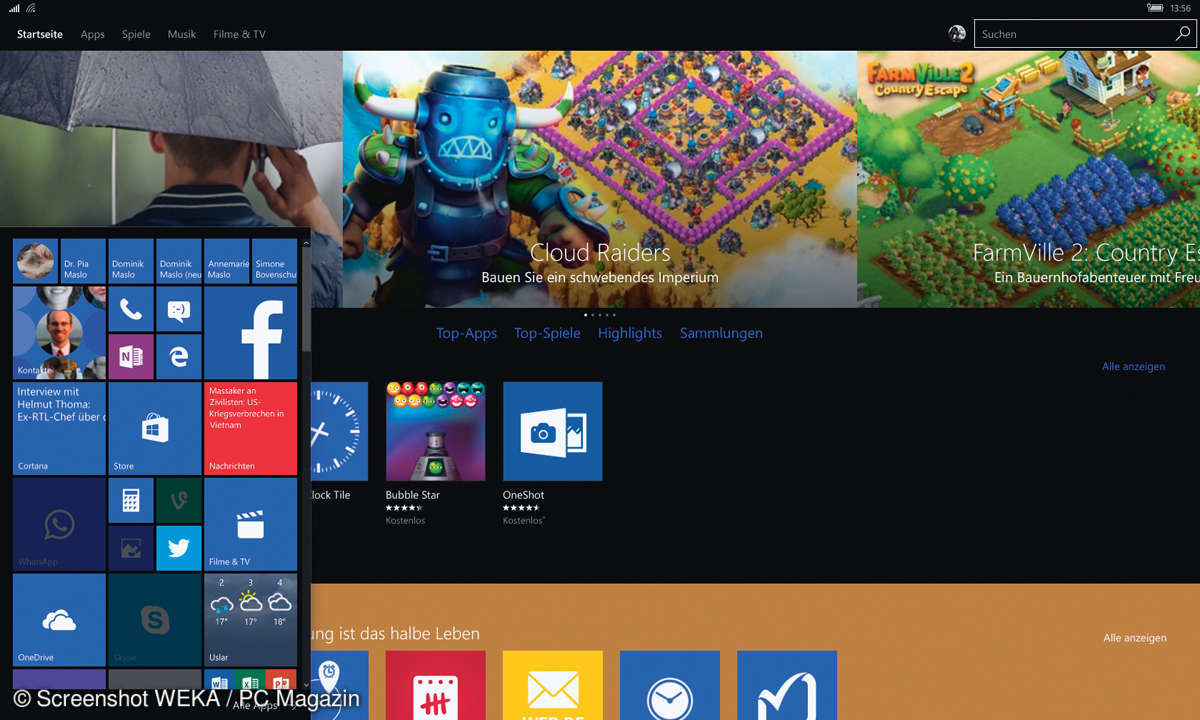Click the Wi-Fi signal icon
The height and width of the screenshot is (720, 1200).
click(x=31, y=8)
